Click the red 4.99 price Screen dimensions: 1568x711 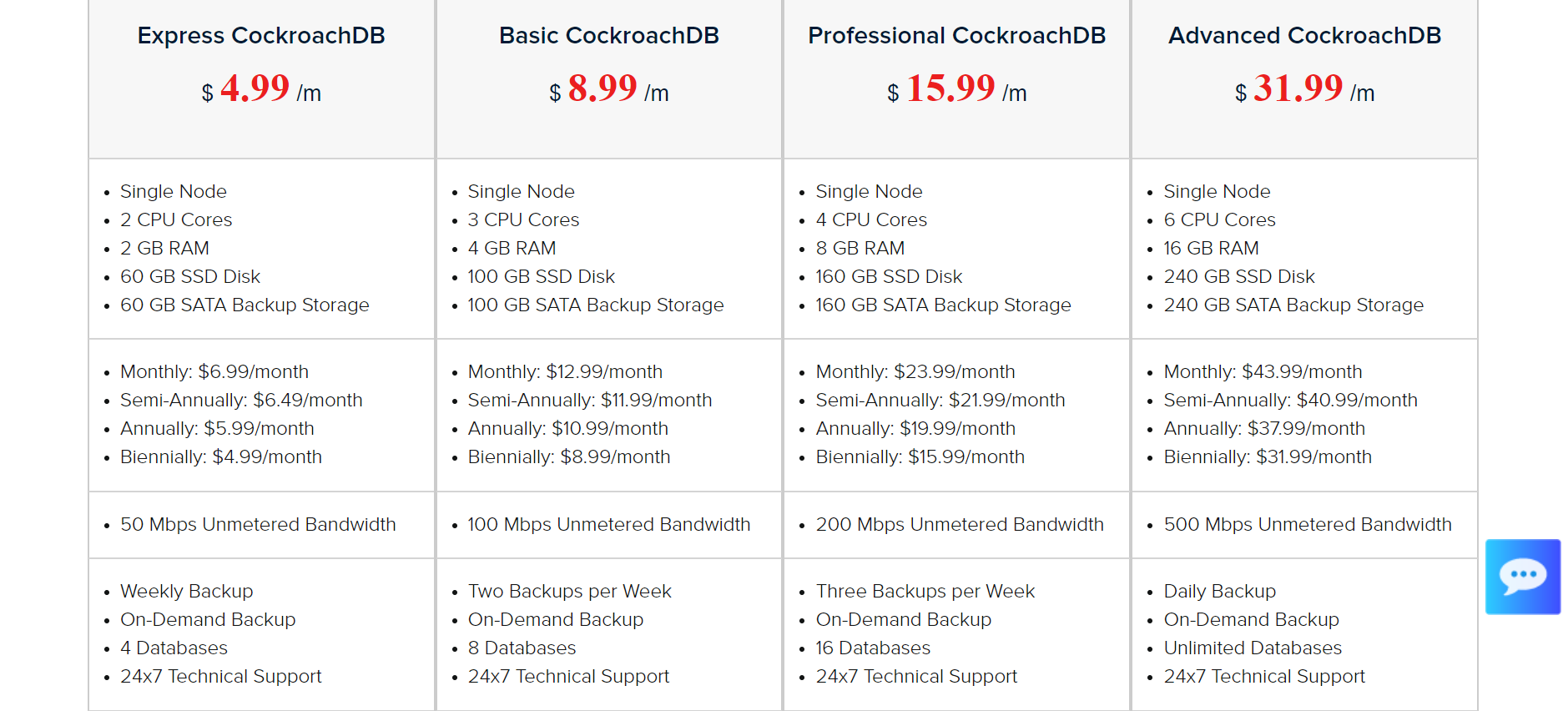255,88
